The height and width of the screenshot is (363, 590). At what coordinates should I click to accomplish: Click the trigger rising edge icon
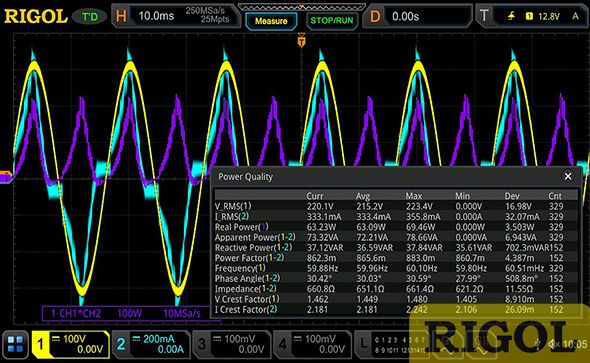(x=511, y=16)
